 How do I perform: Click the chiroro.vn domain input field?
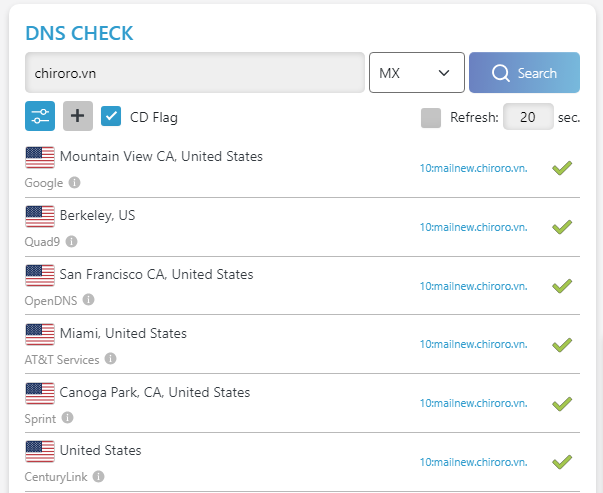tap(194, 73)
